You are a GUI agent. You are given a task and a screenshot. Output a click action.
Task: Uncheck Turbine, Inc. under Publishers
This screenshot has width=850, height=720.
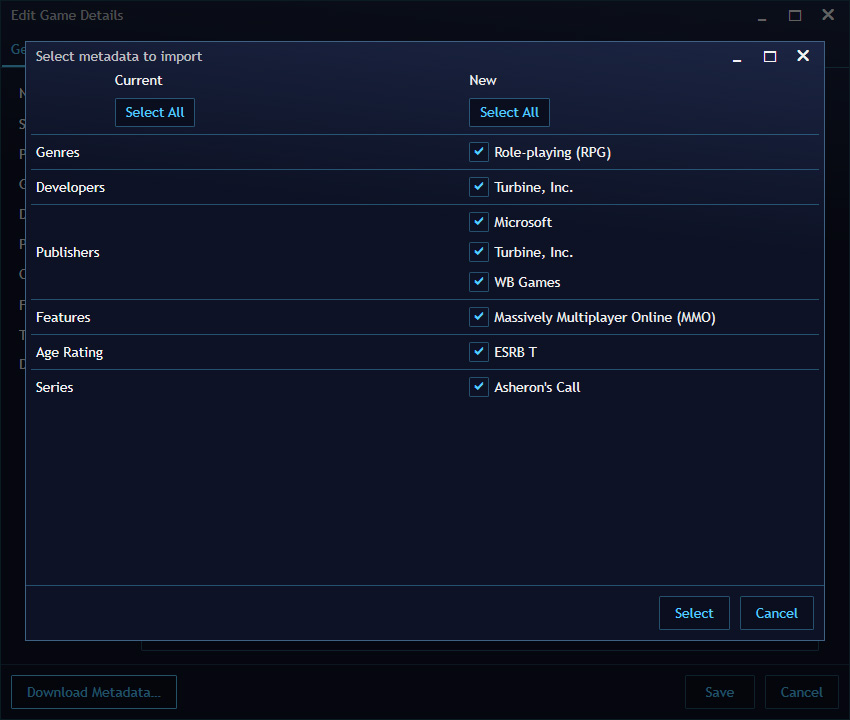point(478,251)
